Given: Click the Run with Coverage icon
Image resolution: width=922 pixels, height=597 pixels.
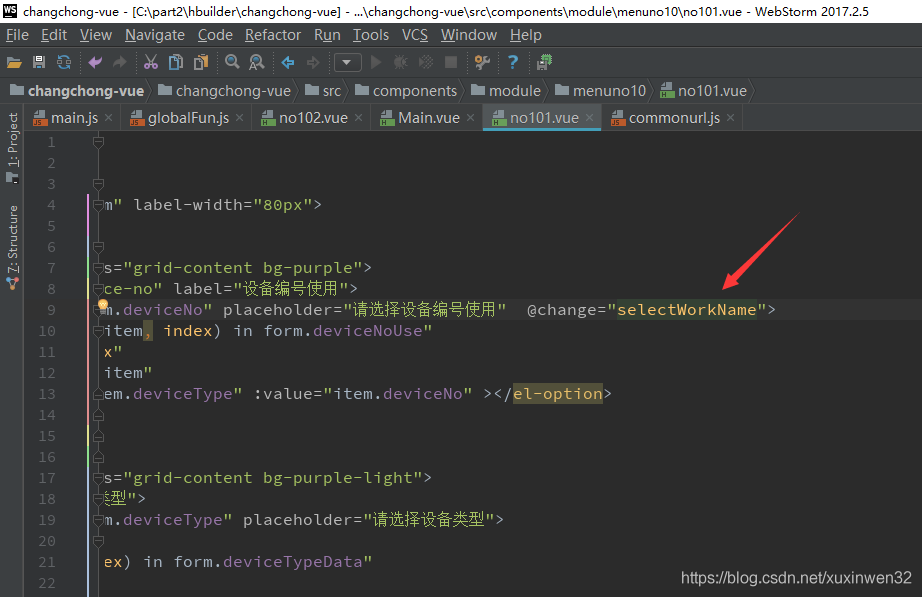Looking at the screenshot, I should (x=426, y=62).
